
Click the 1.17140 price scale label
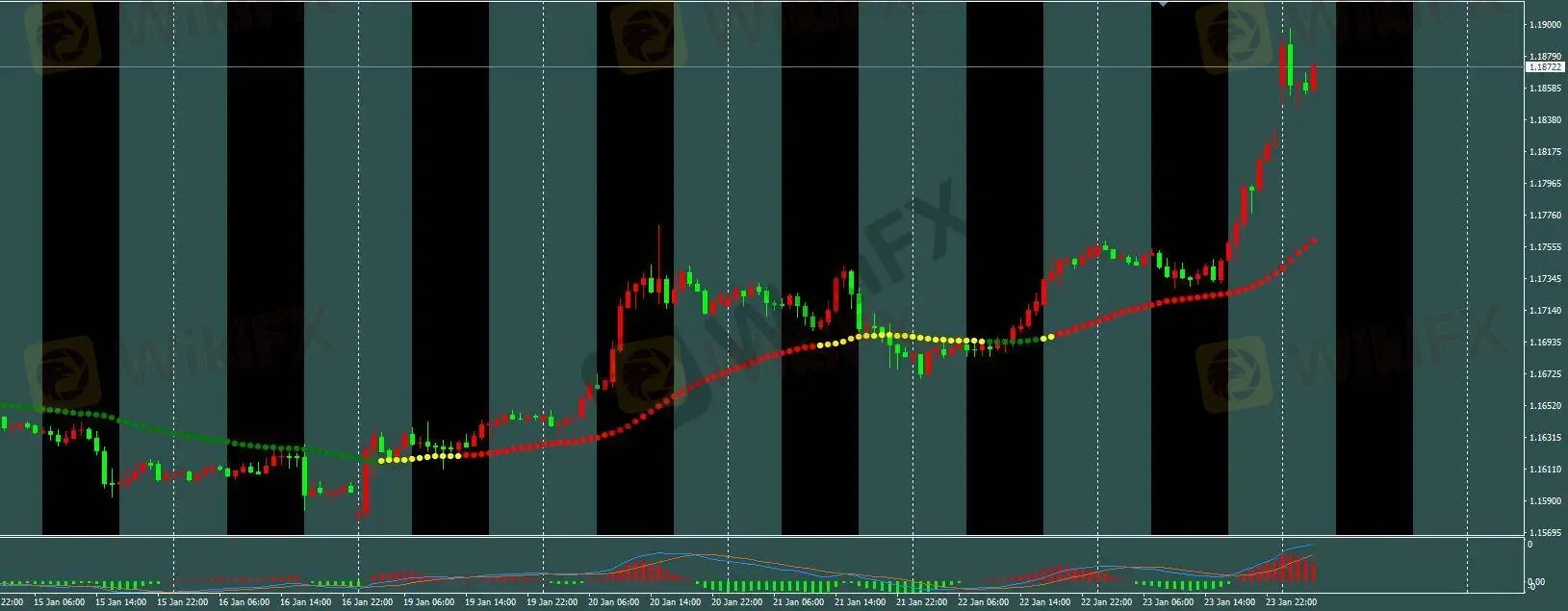[x=1543, y=311]
